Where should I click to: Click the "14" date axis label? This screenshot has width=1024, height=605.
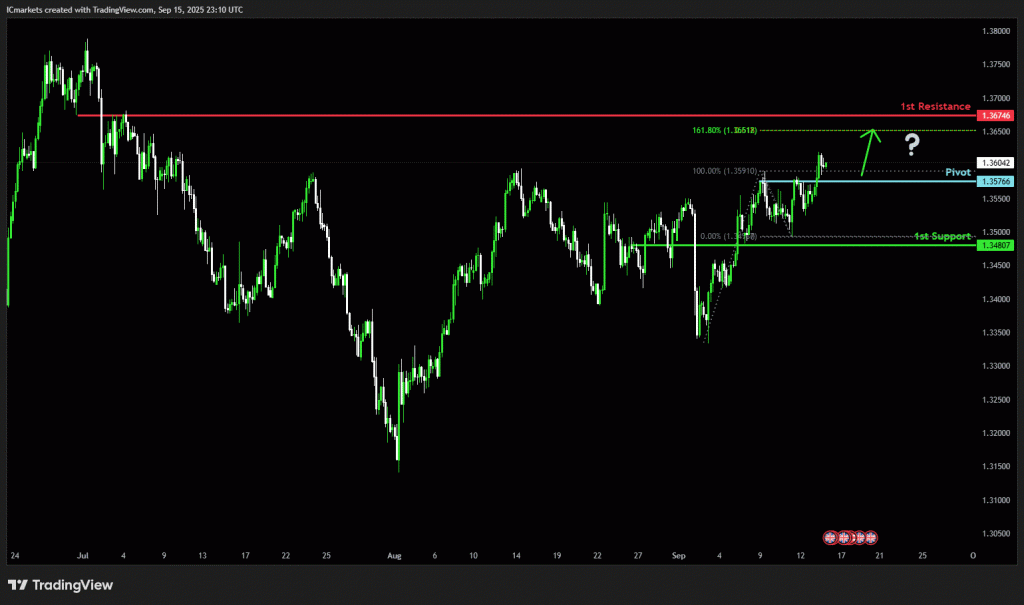pos(516,556)
